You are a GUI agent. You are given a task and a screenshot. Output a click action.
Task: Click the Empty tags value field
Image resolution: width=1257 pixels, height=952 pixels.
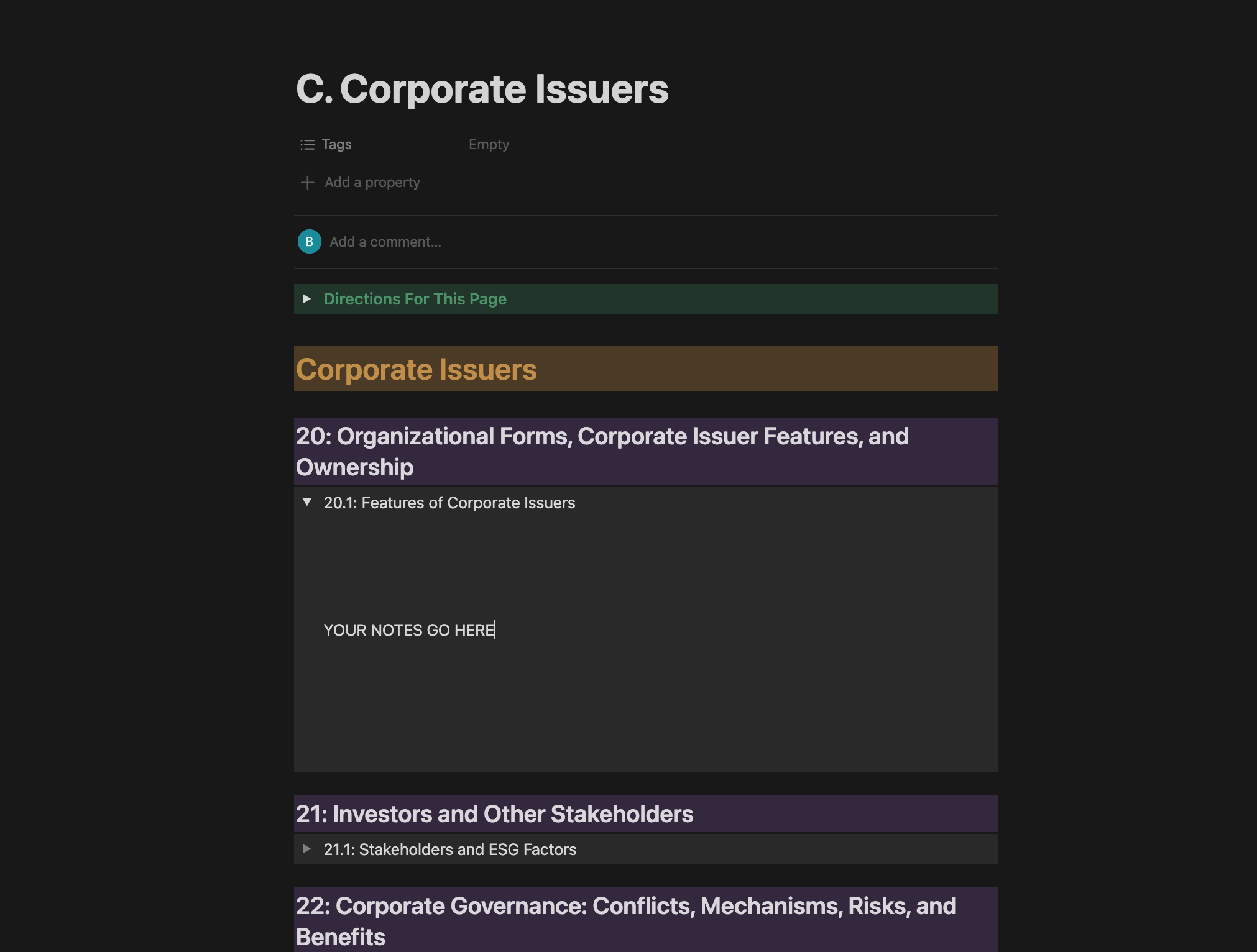pos(489,145)
